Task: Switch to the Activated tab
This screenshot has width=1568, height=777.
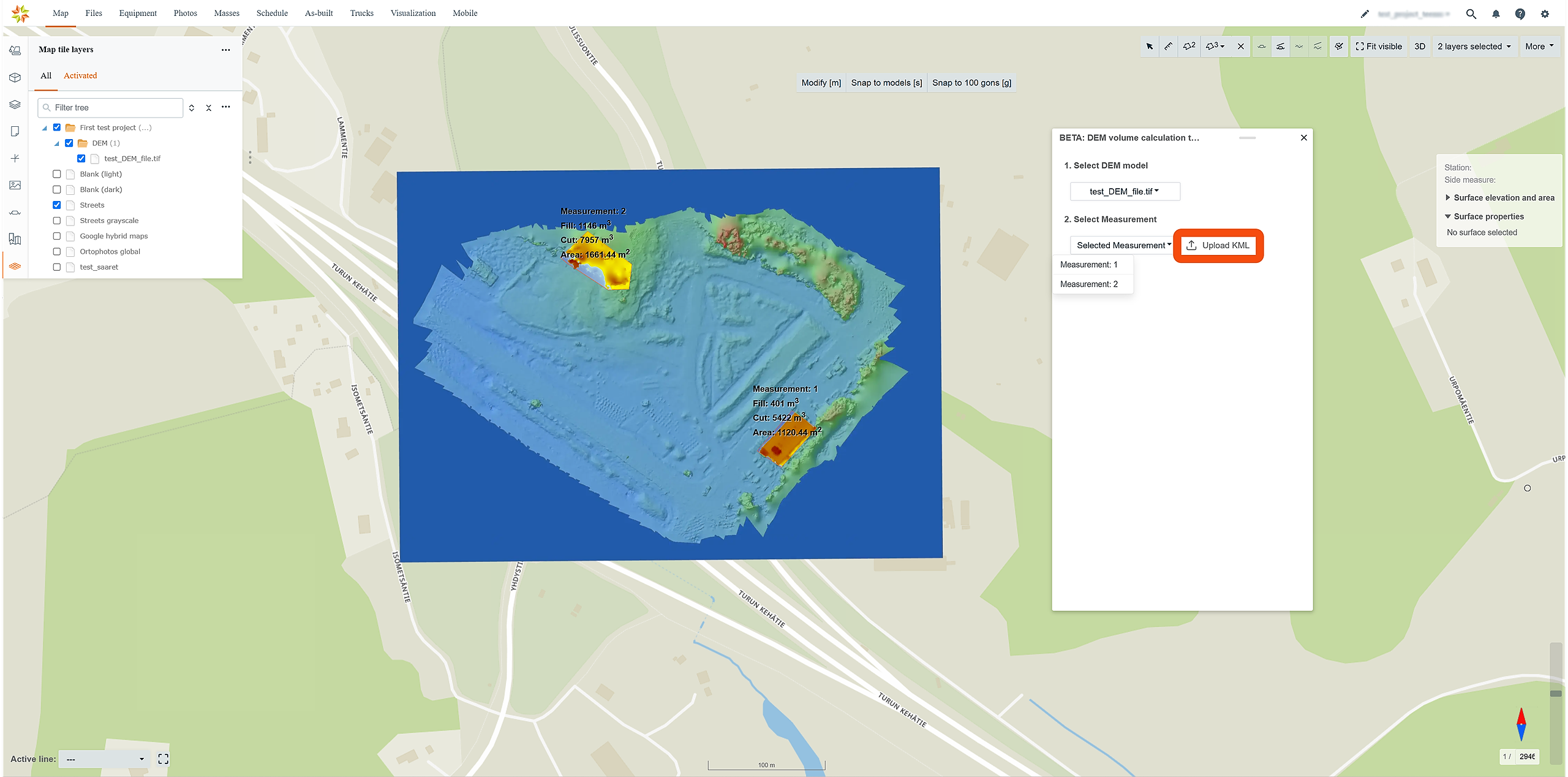Action: (x=80, y=76)
